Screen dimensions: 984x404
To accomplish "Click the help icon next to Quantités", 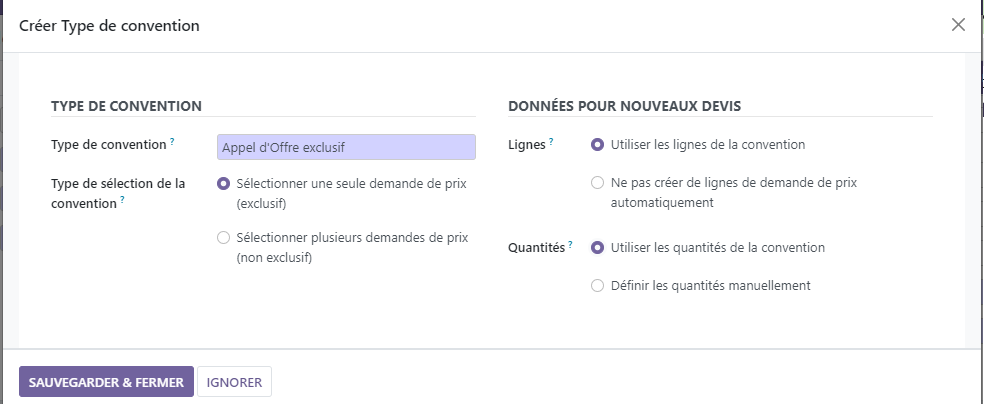I will [x=570, y=244].
